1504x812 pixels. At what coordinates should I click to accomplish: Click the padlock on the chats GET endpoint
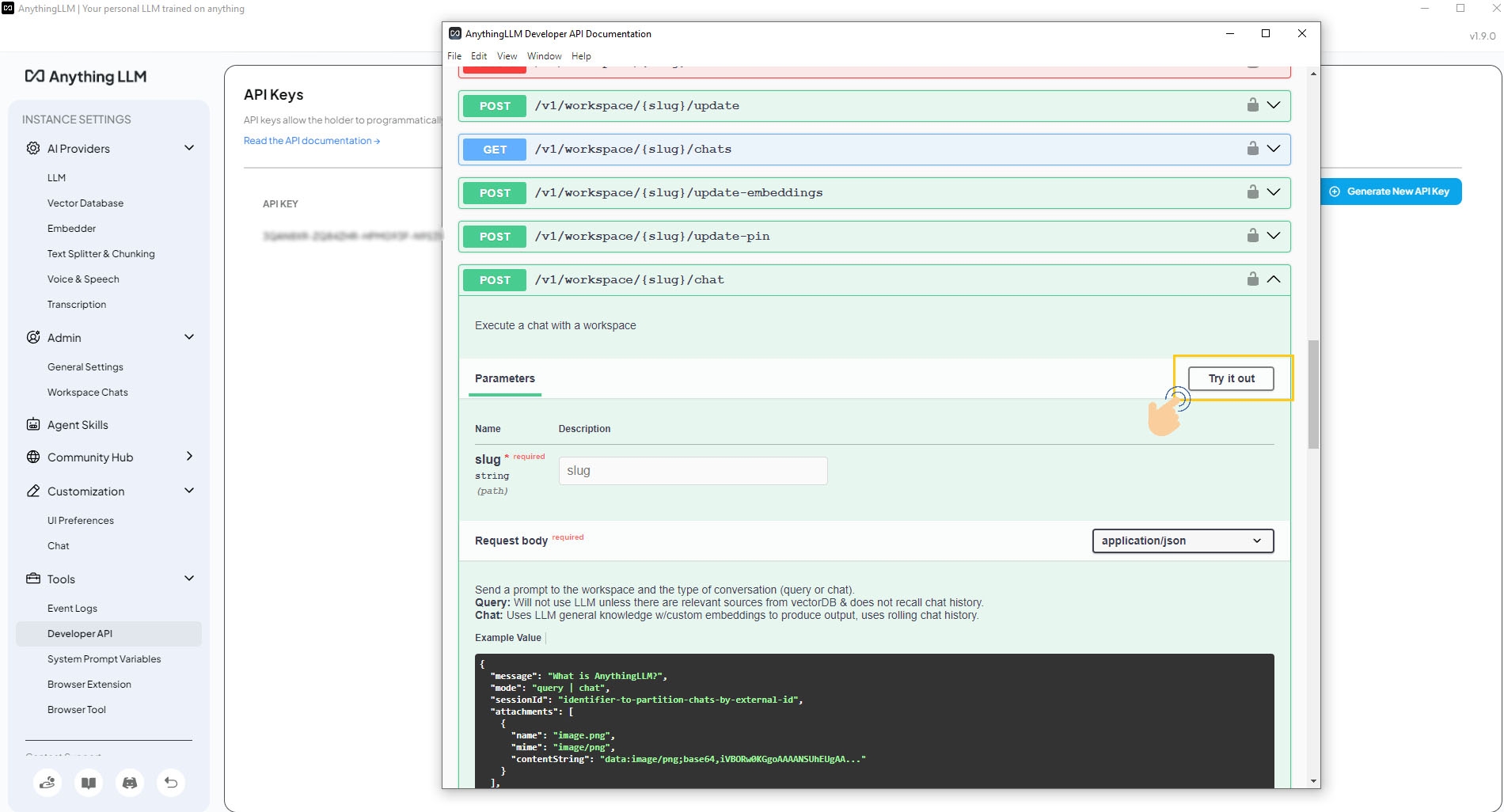1252,148
